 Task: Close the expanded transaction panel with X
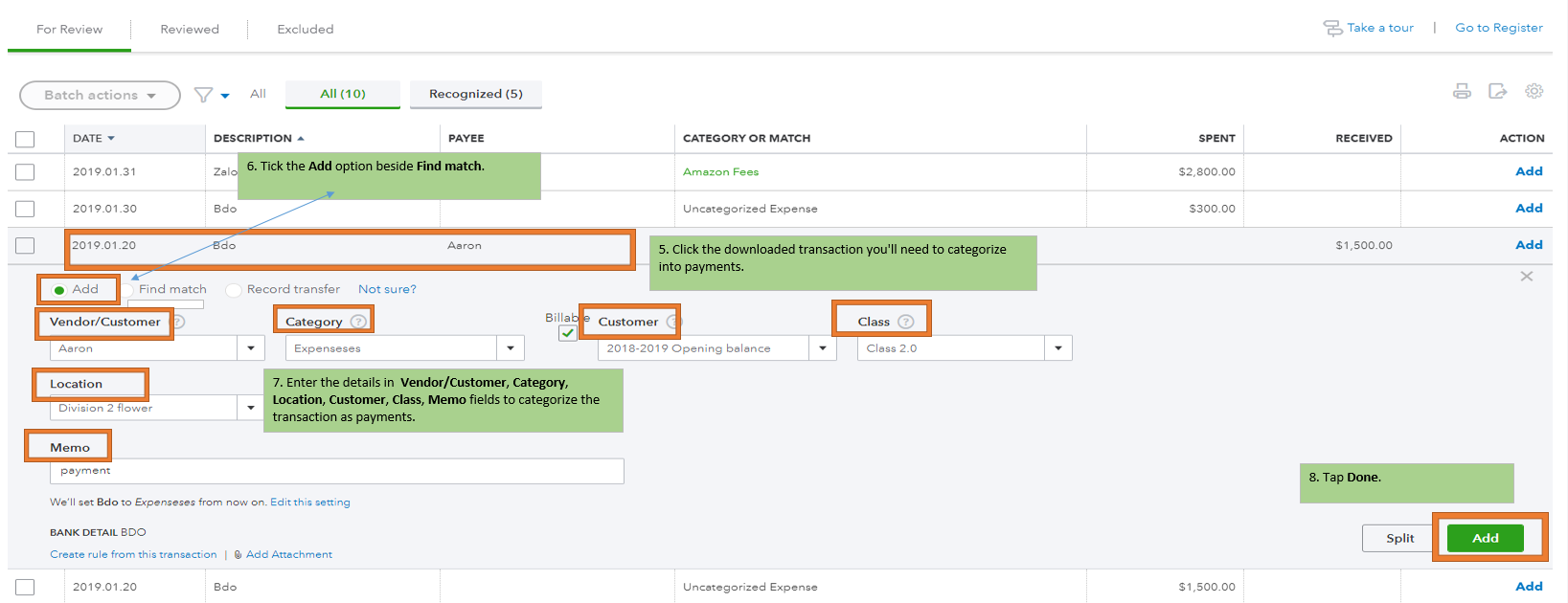1527,277
